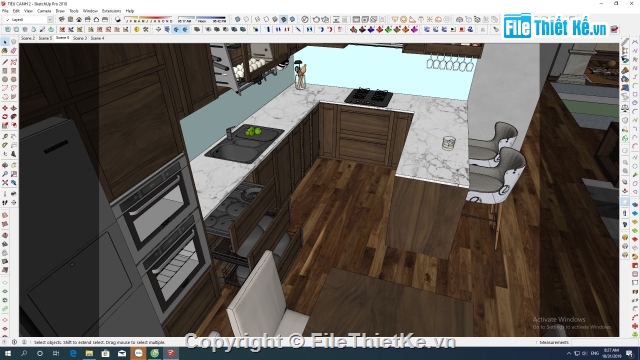Choose the Offset tool

[x=13, y=125]
